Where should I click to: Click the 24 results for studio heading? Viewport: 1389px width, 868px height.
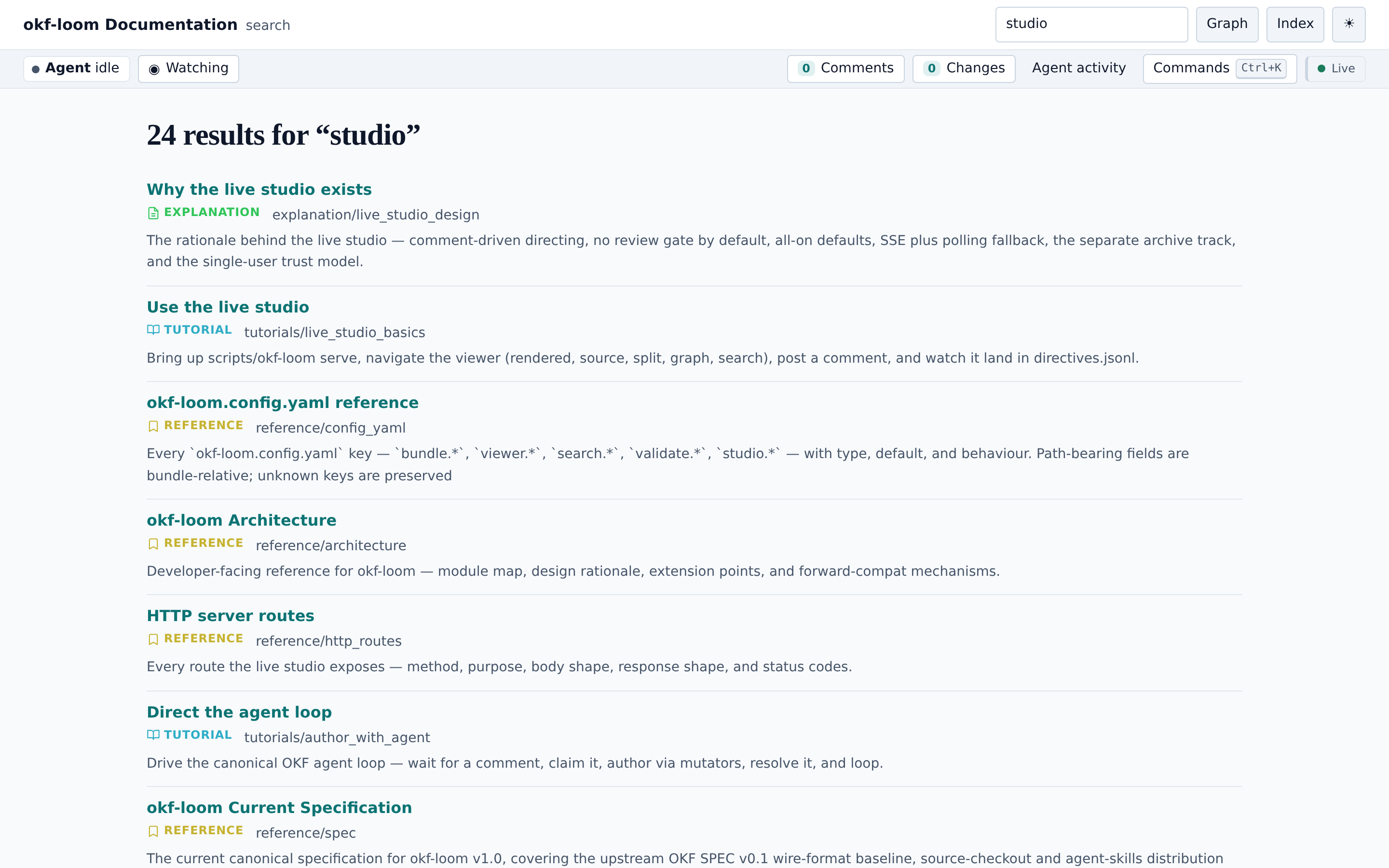click(284, 136)
